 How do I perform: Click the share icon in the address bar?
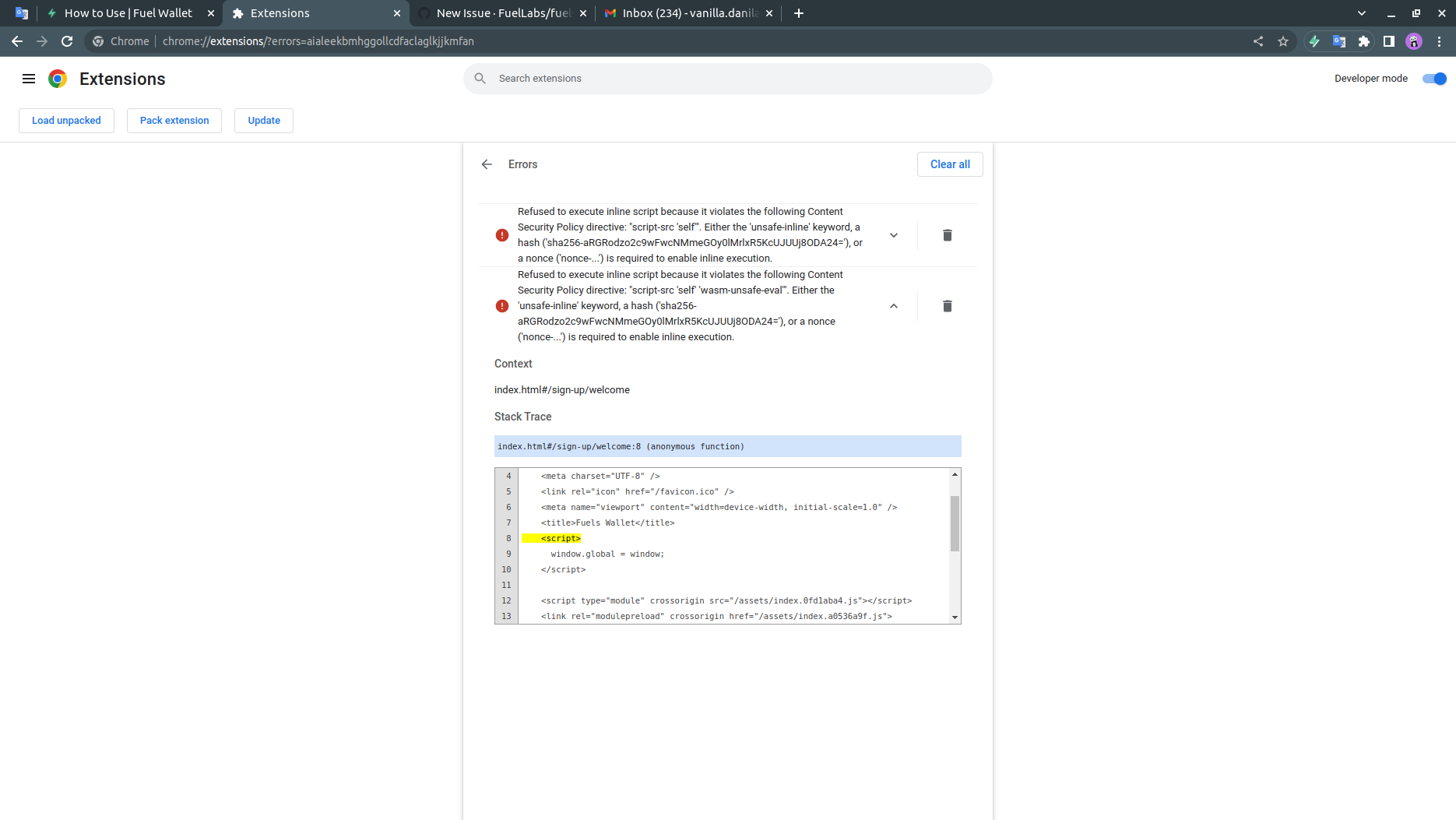pyautogui.click(x=1258, y=41)
